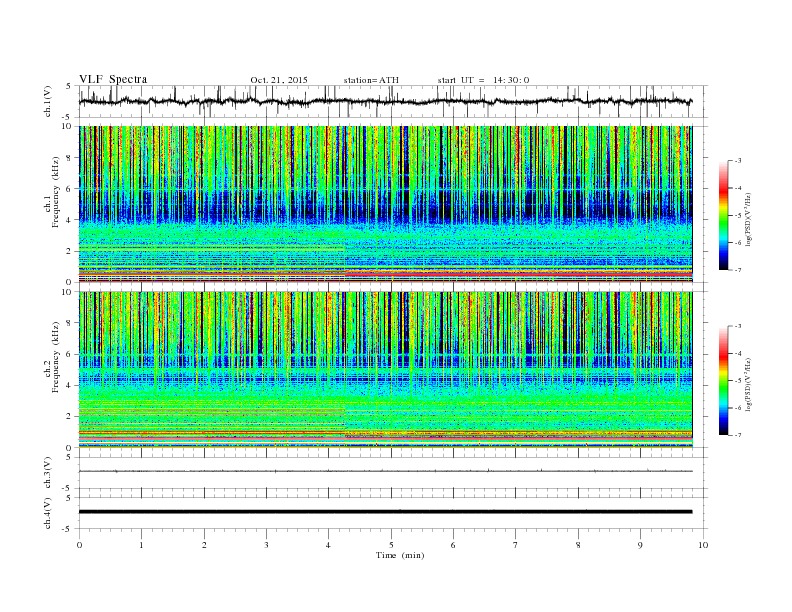Click time axis tick label "5"
The height and width of the screenshot is (612, 792).
point(391,545)
